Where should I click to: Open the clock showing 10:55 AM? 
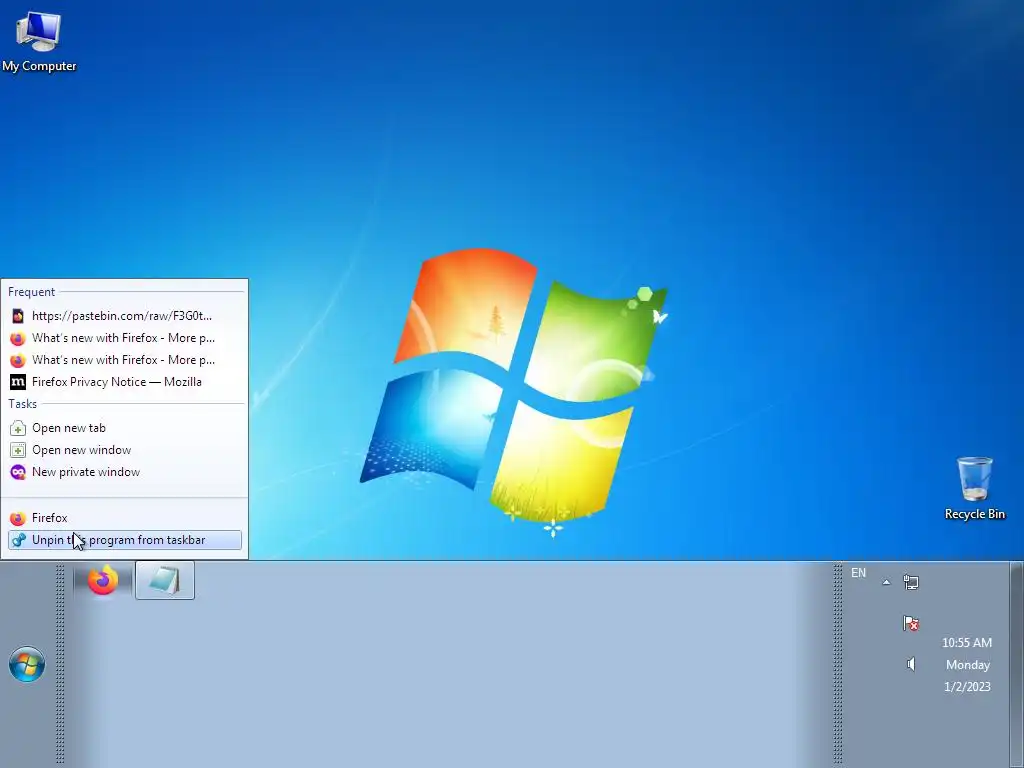click(967, 643)
